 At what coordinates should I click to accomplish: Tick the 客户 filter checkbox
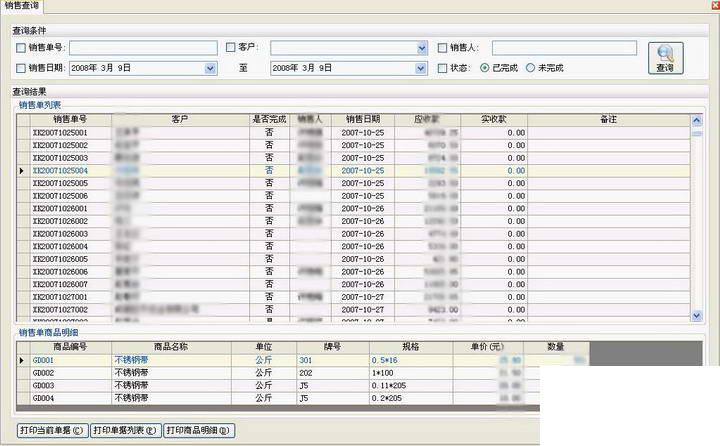coord(231,47)
